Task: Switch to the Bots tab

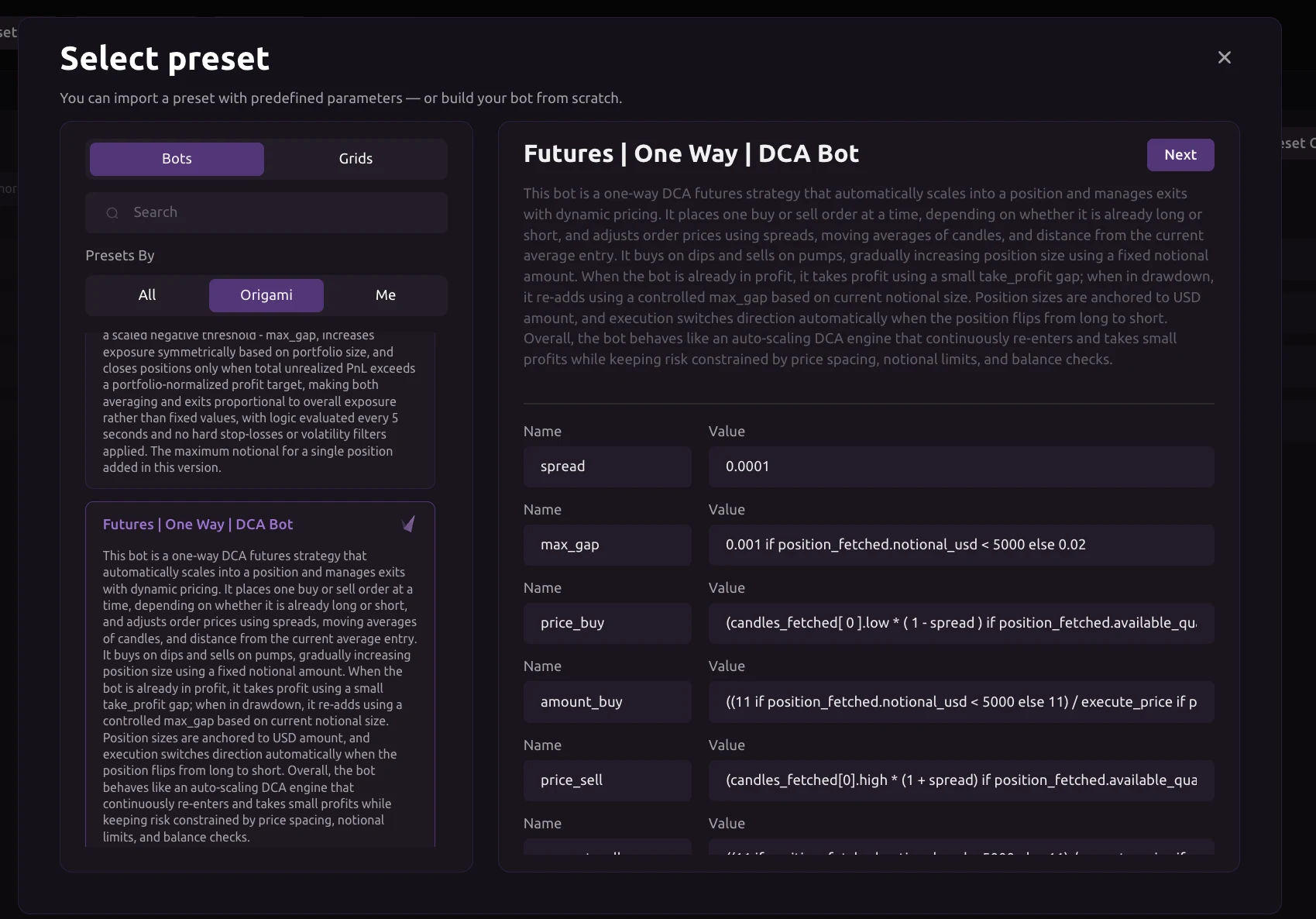Action: click(177, 159)
